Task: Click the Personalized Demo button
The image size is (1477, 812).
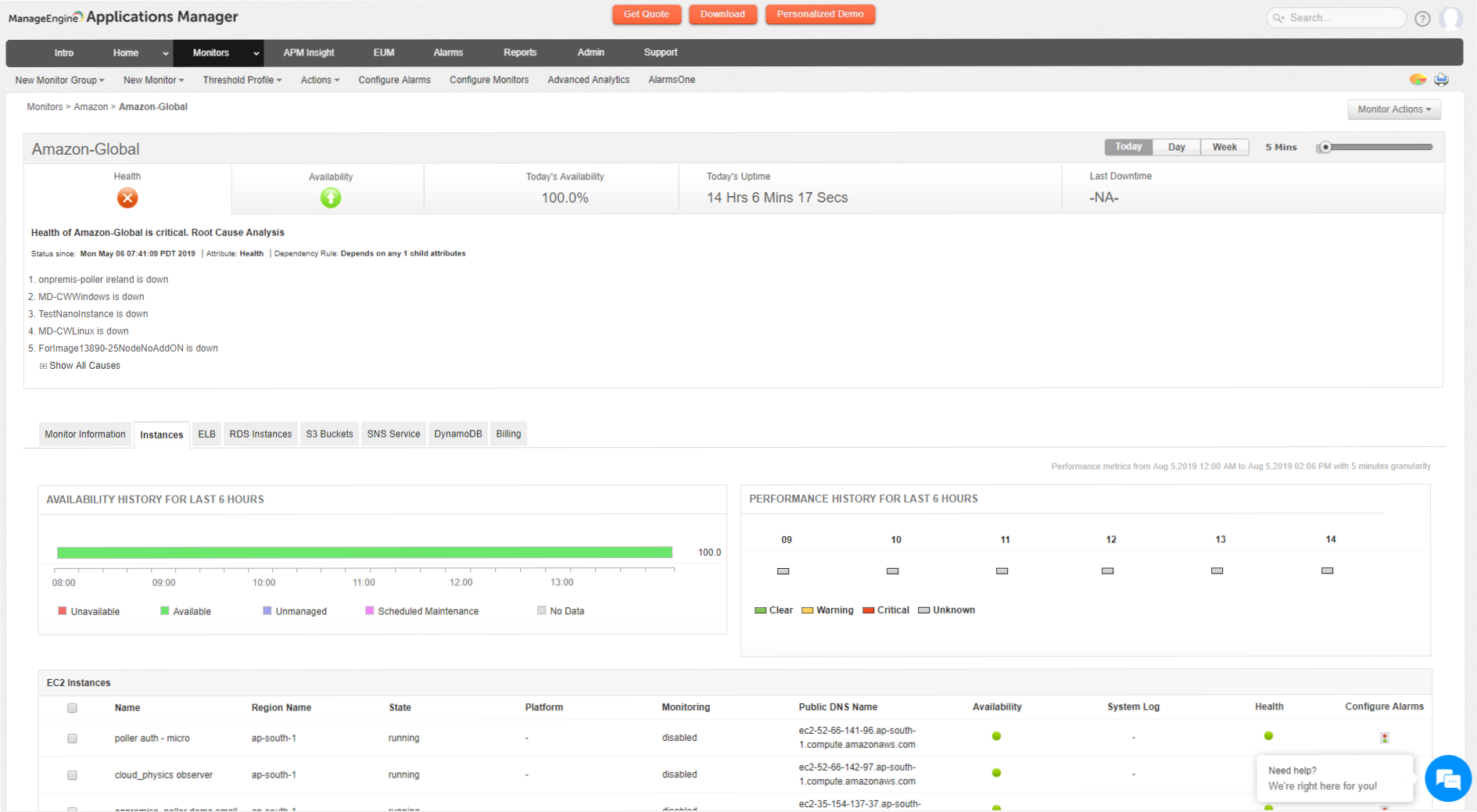Action: [x=820, y=14]
